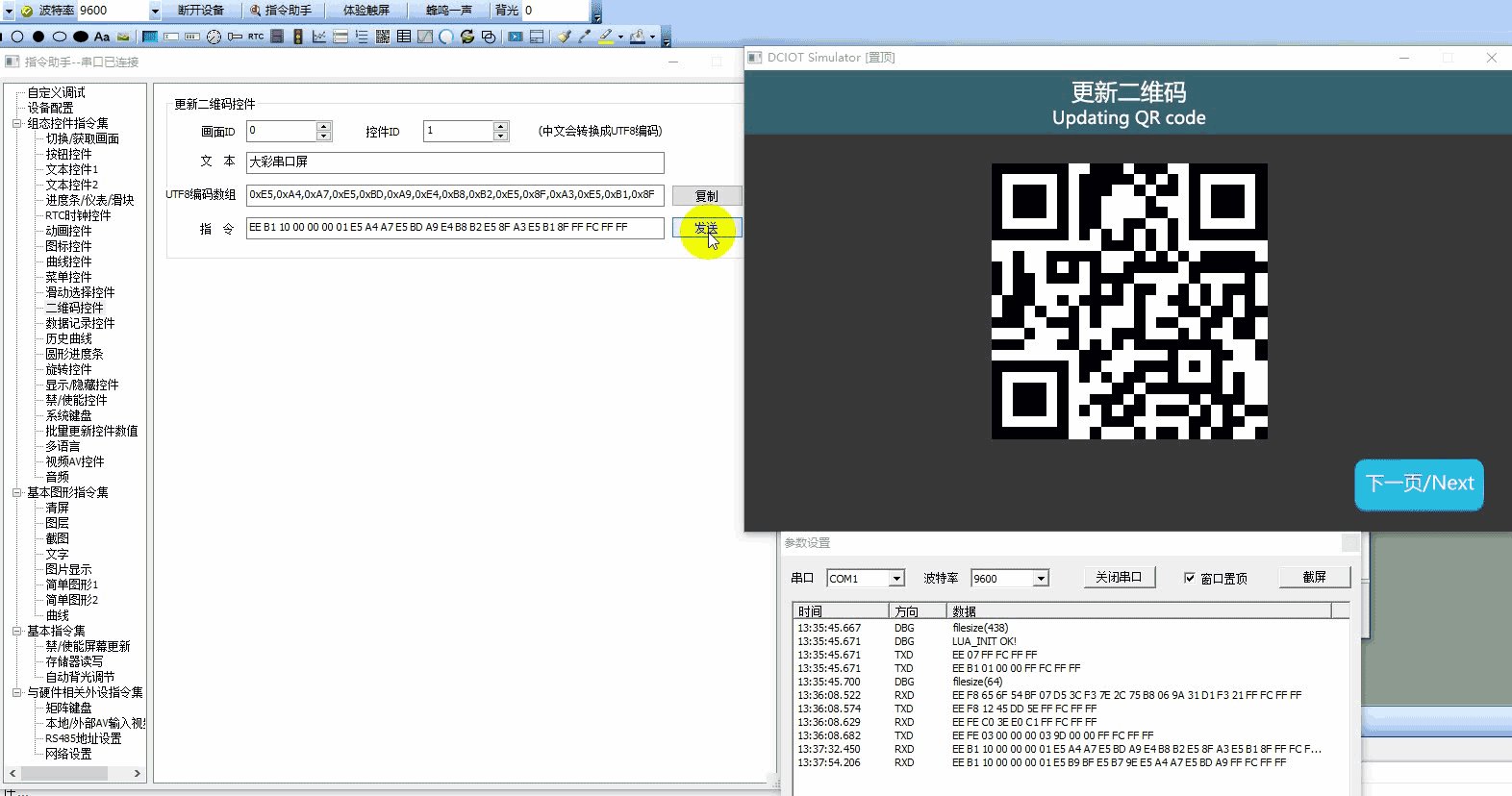The width and height of the screenshot is (1512, 796).
Task: Toggle the 窗口置顶 checkbox
Action: tap(1190, 578)
